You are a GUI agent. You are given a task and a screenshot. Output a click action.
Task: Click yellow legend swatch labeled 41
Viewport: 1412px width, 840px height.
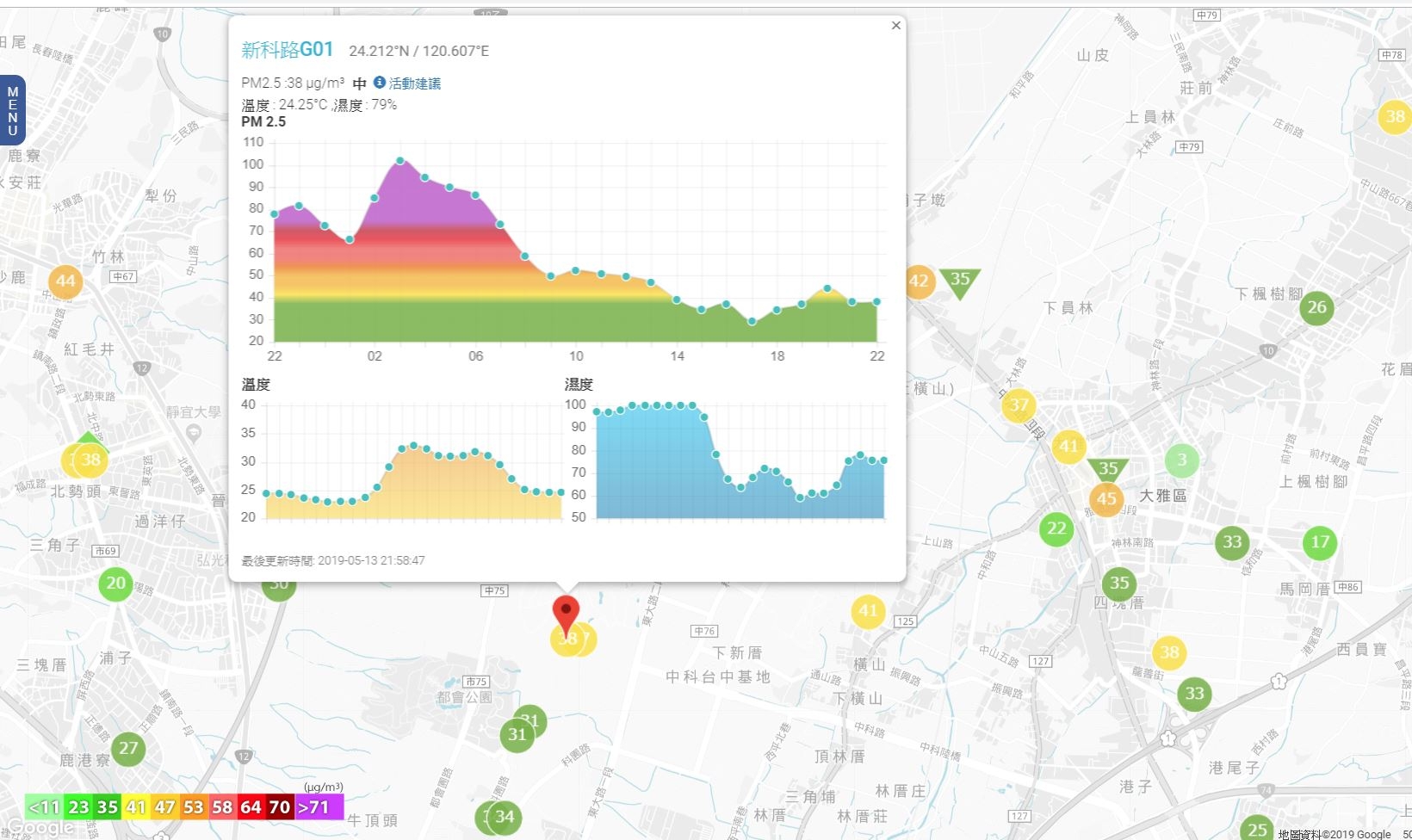click(136, 807)
